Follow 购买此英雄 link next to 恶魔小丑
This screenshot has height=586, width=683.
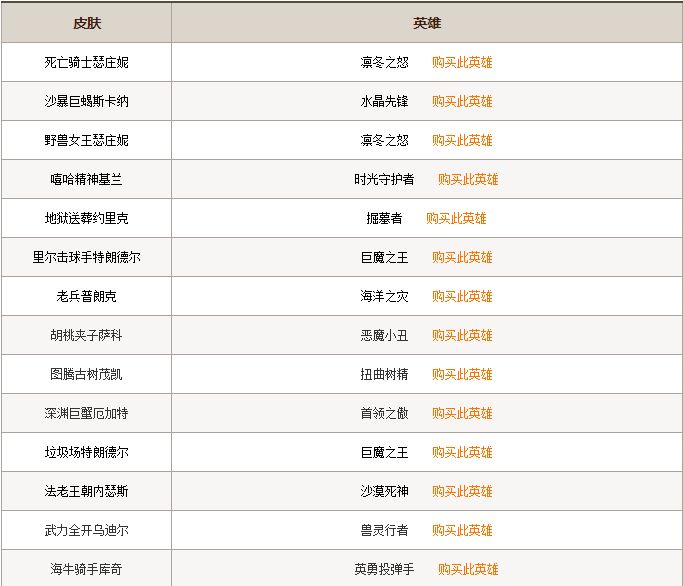point(462,335)
